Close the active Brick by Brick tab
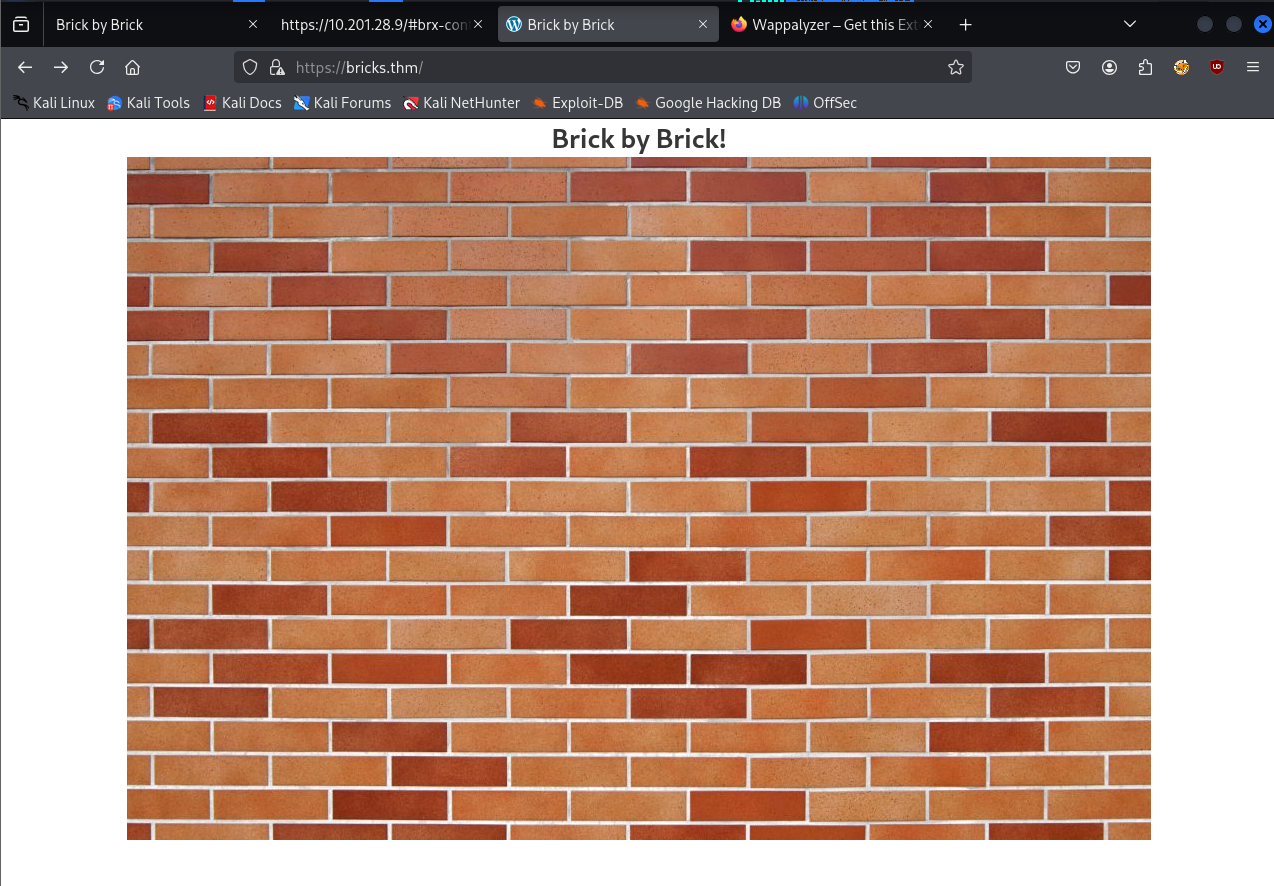The height and width of the screenshot is (886, 1274). pyautogui.click(x=703, y=24)
